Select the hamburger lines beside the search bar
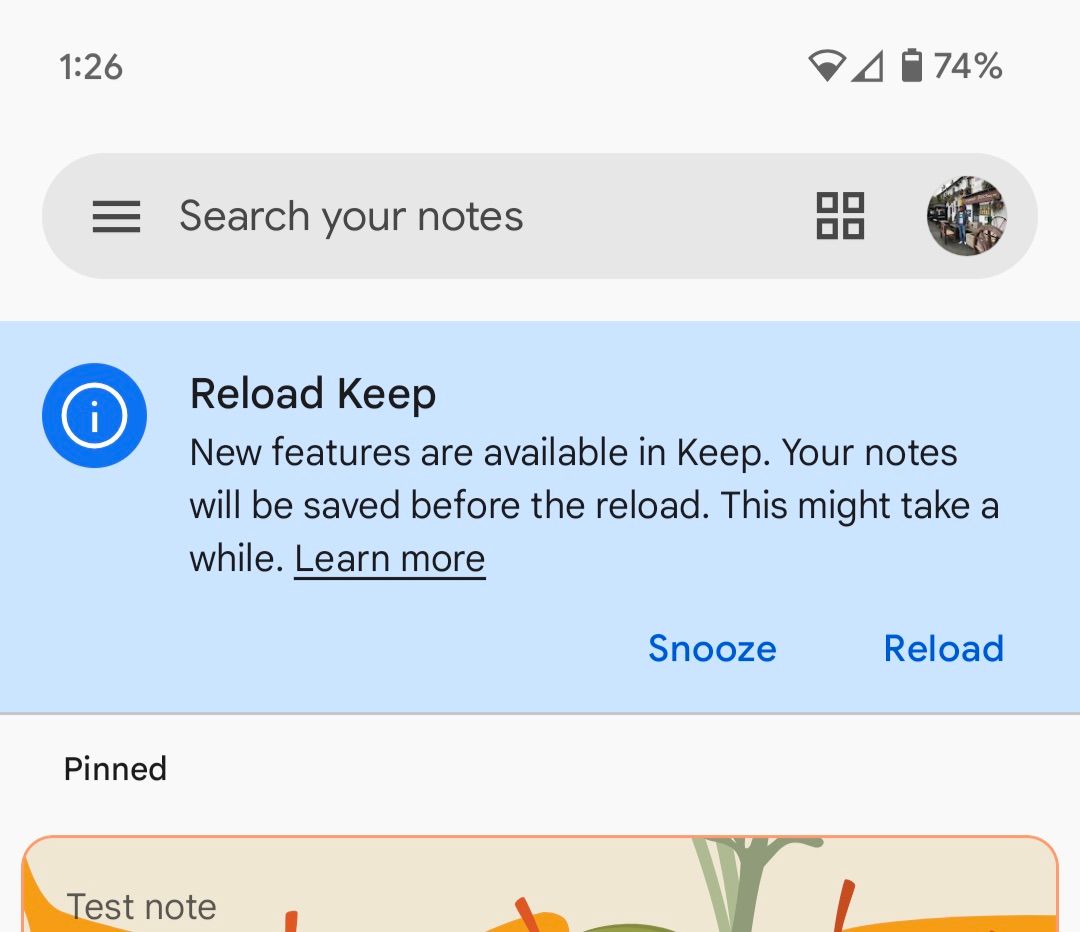The image size is (1080, 932). (116, 216)
